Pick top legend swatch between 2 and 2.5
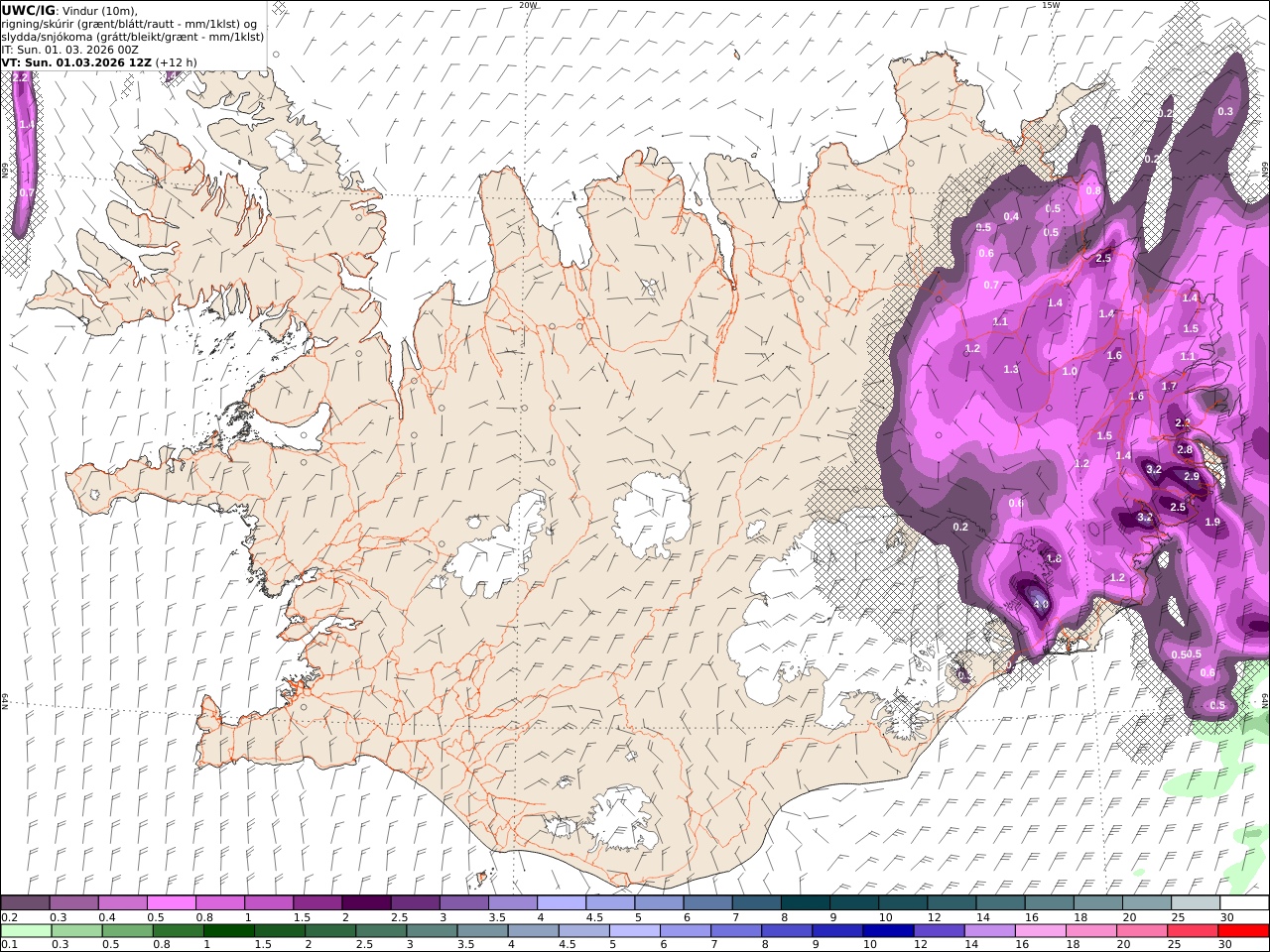The width and height of the screenshot is (1270, 952). [366, 903]
